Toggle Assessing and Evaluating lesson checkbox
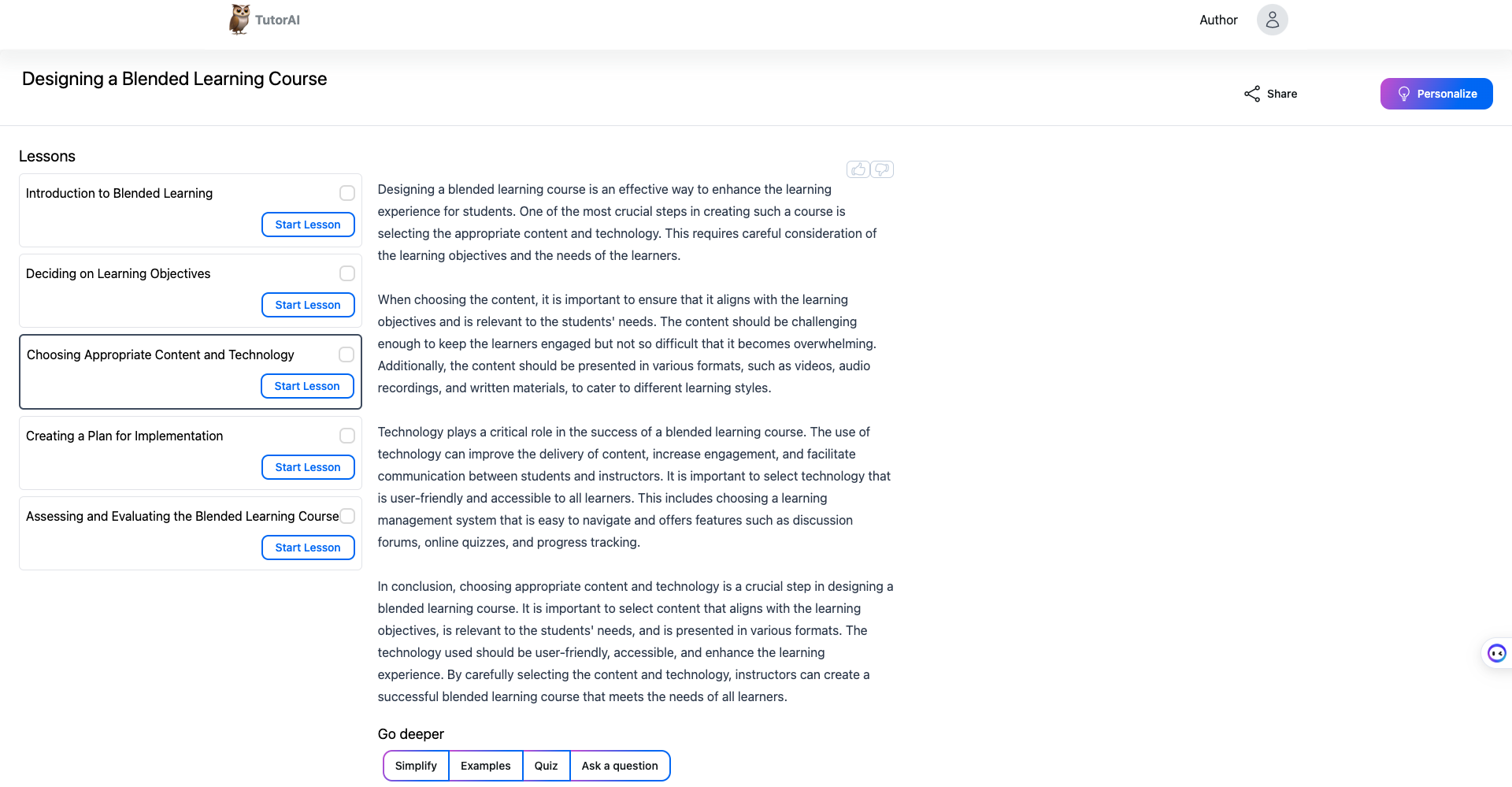The image size is (1512, 787). [x=347, y=516]
